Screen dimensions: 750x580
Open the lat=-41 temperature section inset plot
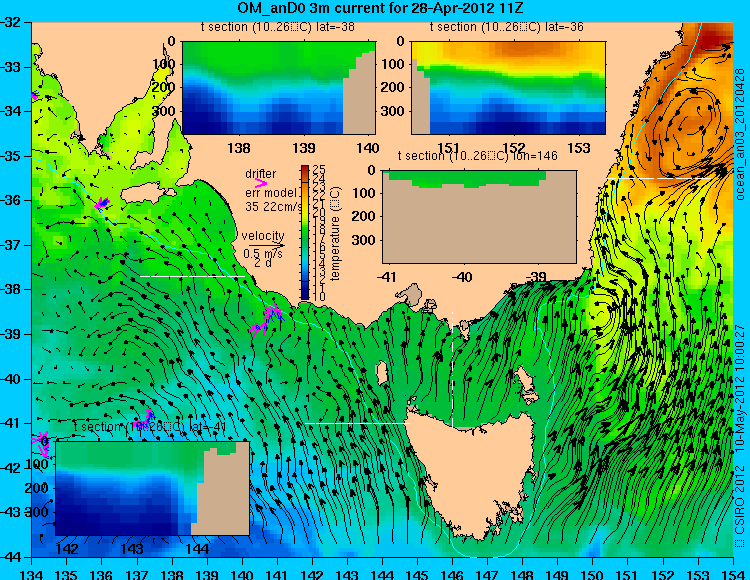click(153, 488)
